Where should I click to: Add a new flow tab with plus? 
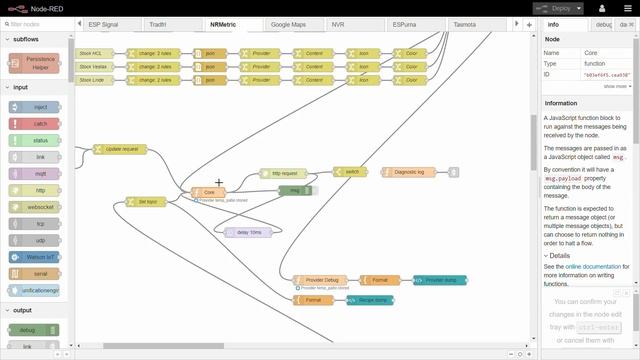[x=529, y=25]
